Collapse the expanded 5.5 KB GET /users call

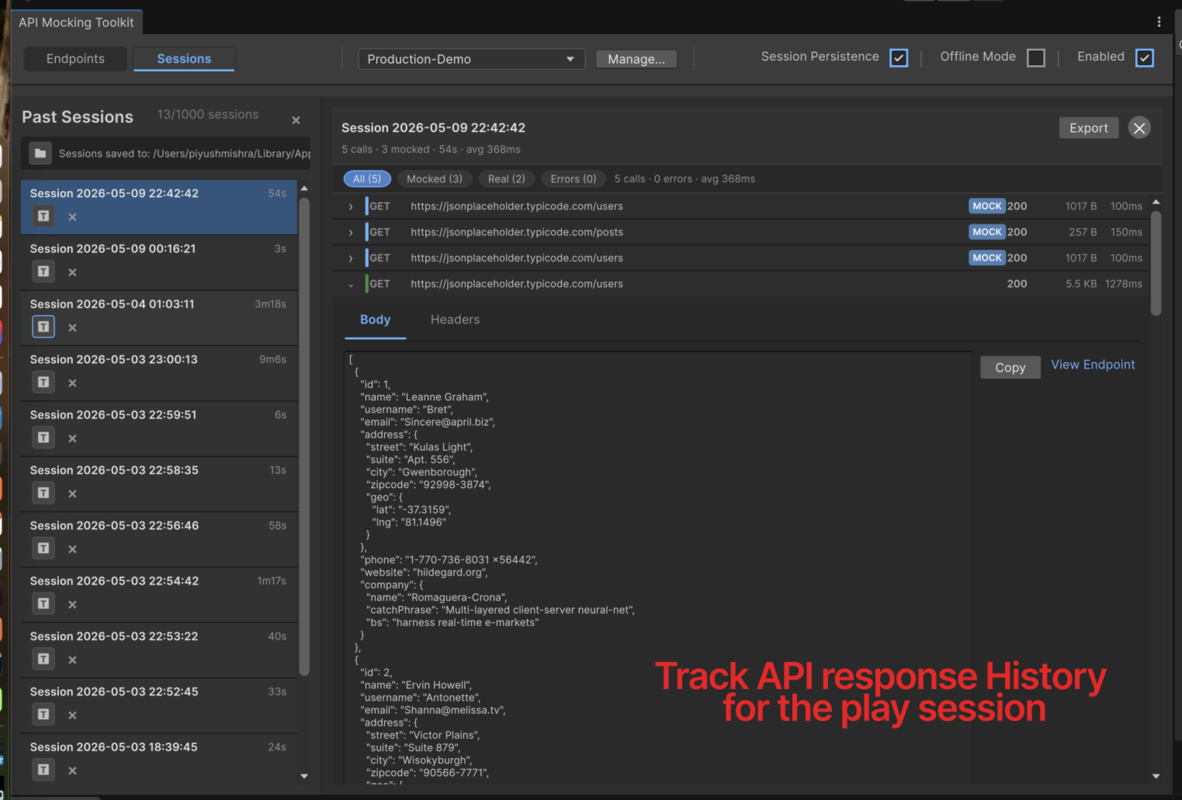[351, 284]
